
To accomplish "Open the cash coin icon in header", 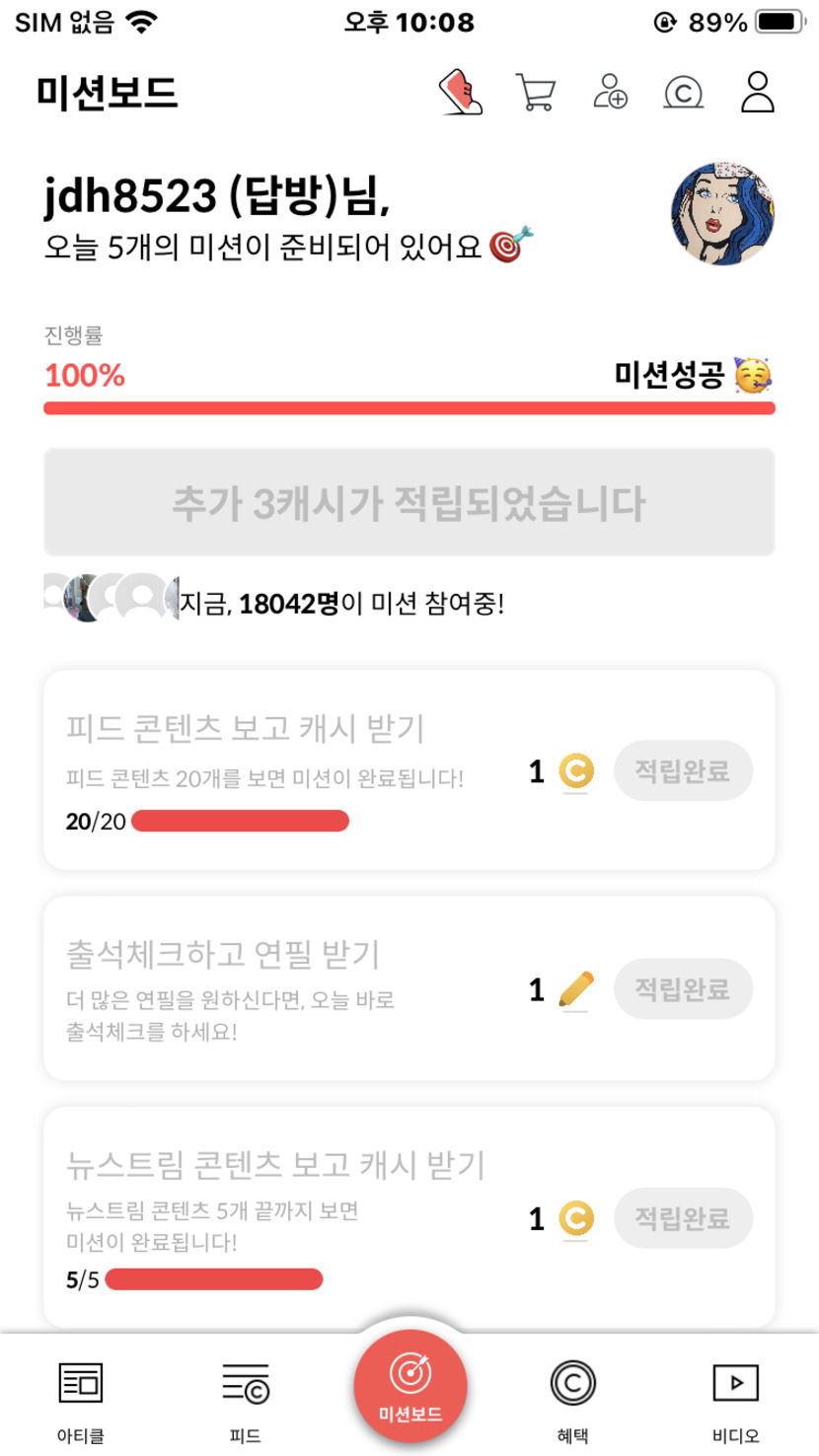I will click(x=683, y=93).
